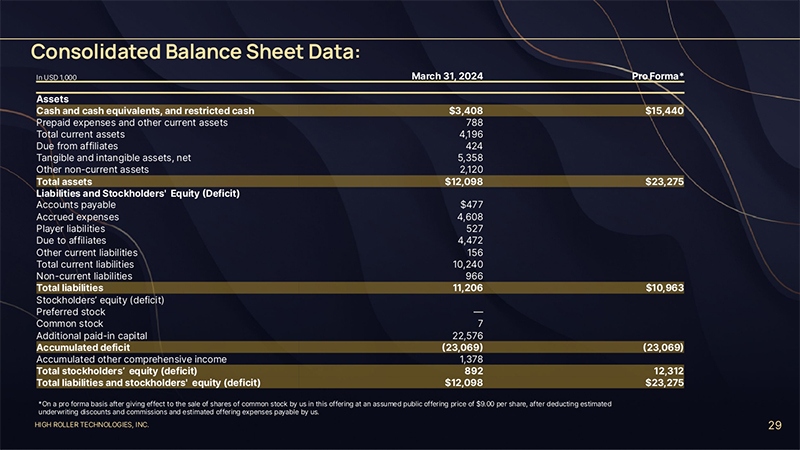Click the slide page number 29
The image size is (800, 450).
tap(774, 426)
